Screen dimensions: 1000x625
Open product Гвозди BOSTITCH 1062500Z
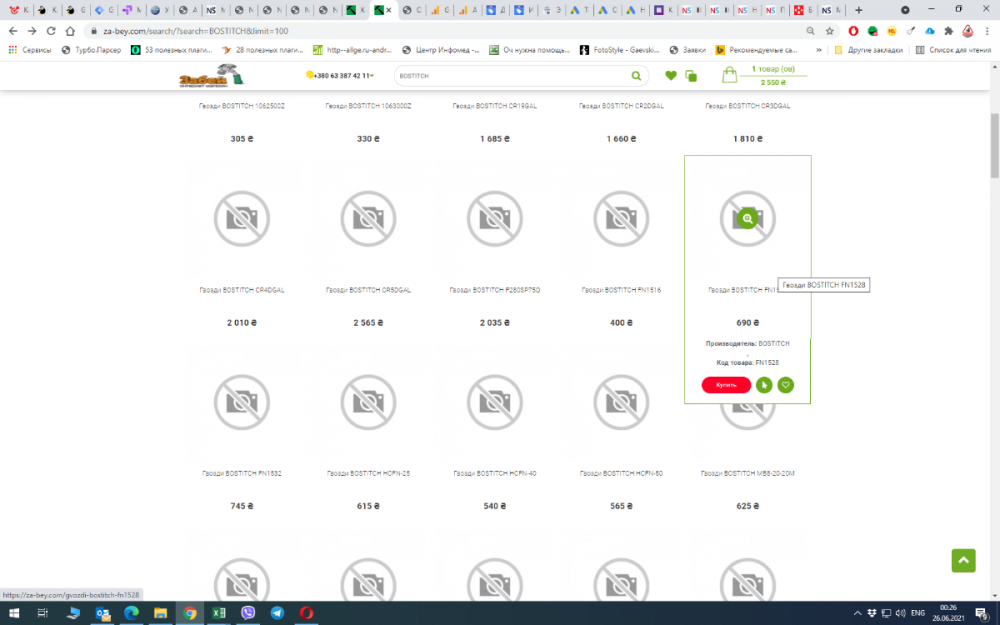click(x=242, y=107)
